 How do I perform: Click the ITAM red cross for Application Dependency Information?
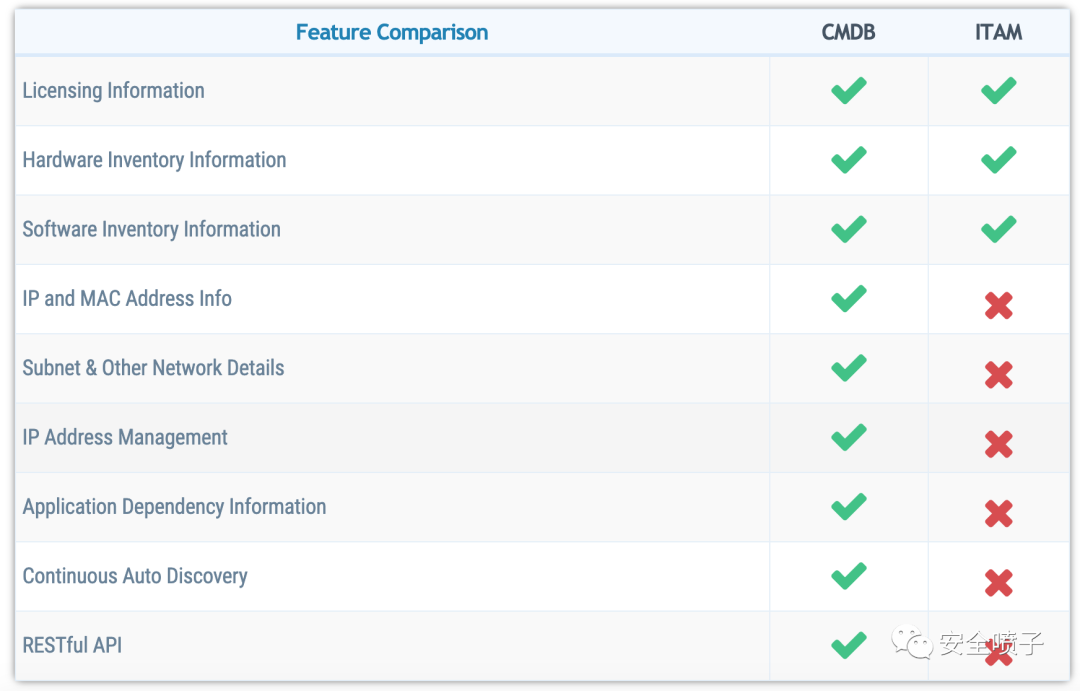tap(998, 514)
